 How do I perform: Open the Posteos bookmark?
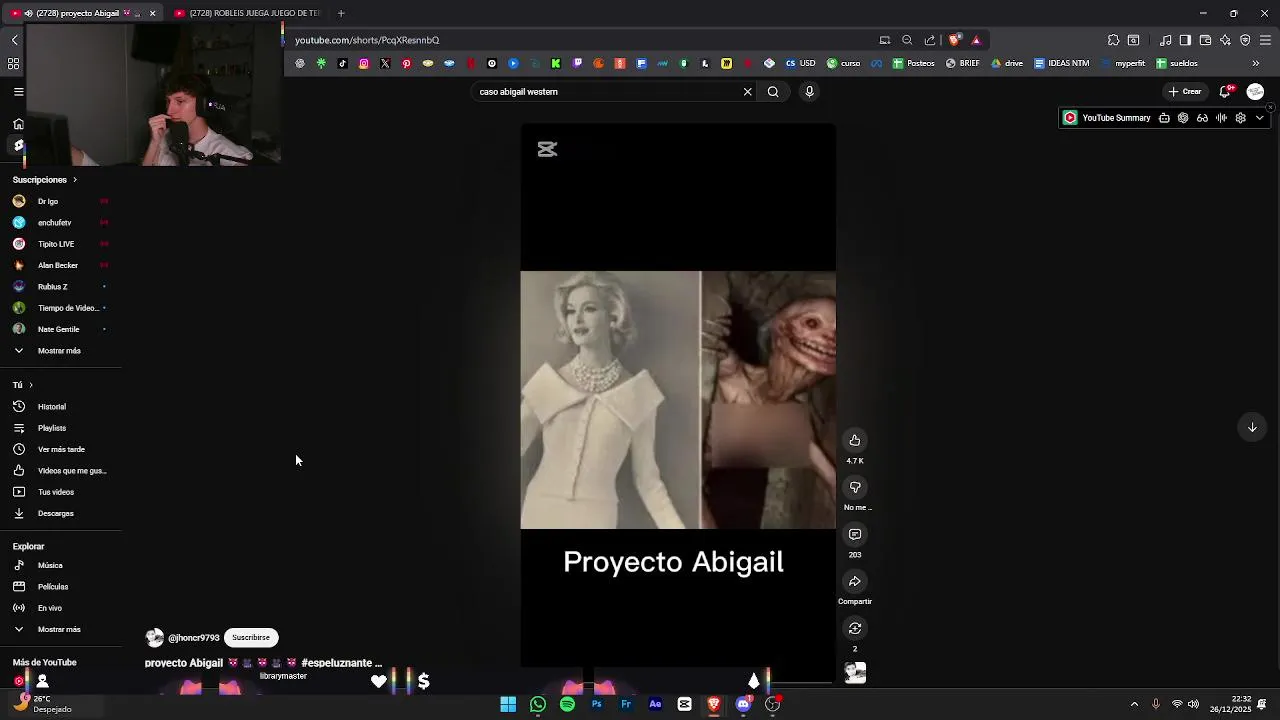point(914,63)
